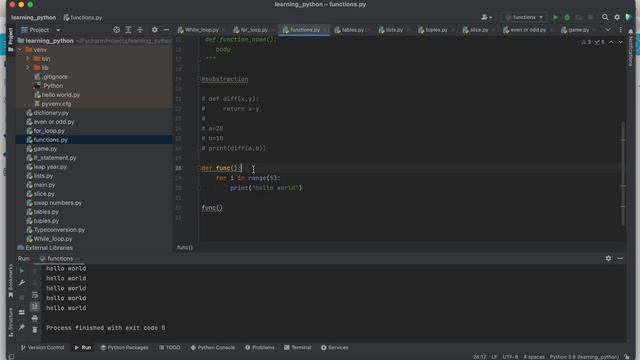This screenshot has height=360, width=640.
Task: Show hidden editor tabs dropdown chevron
Action: [608, 30]
